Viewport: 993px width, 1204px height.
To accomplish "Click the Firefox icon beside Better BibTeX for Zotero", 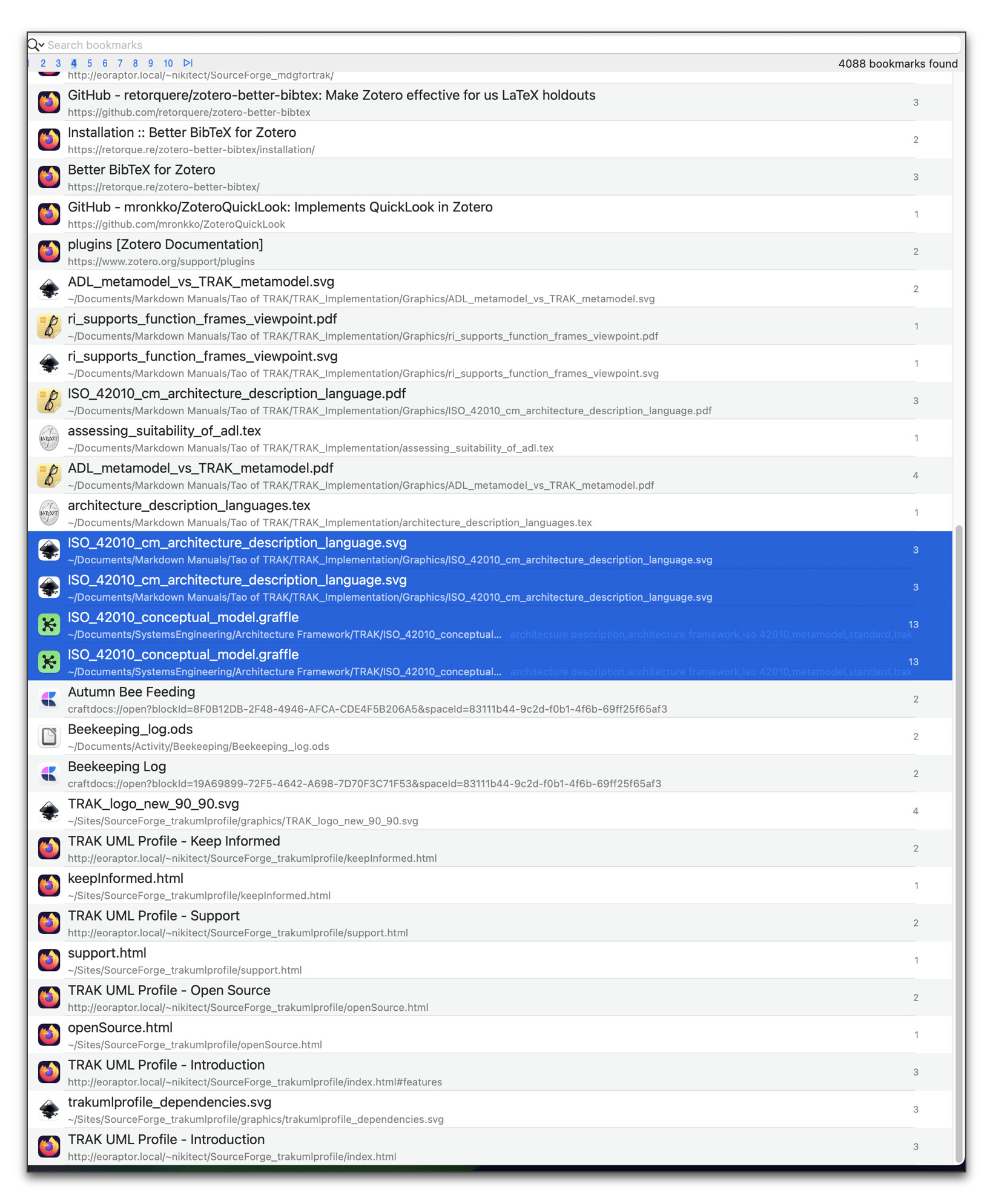I will coord(49,177).
